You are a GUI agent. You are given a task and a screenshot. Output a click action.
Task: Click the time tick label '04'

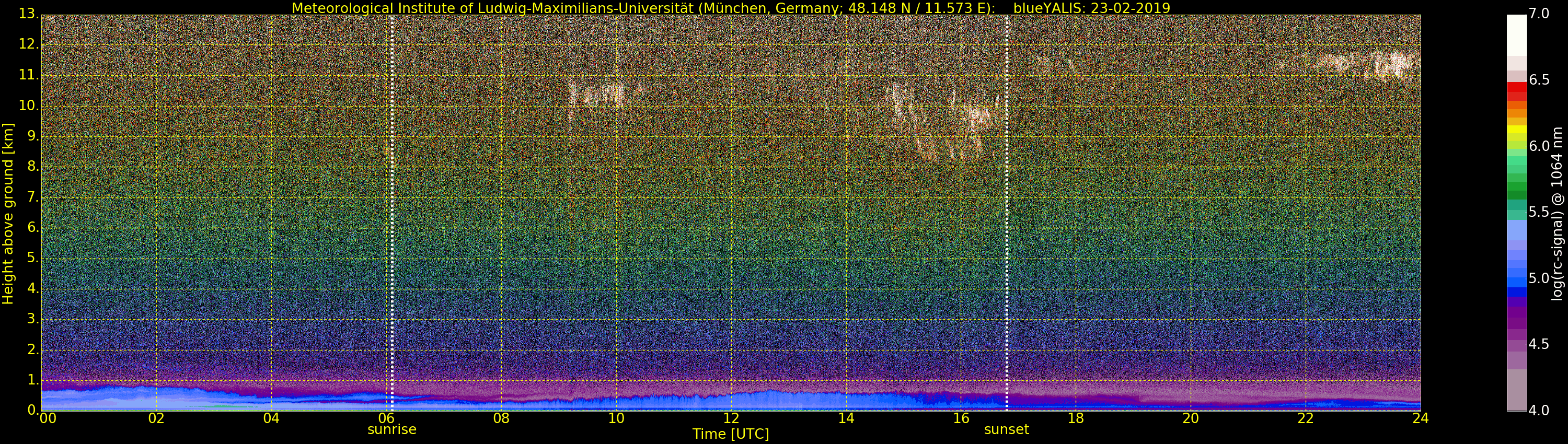point(271,418)
